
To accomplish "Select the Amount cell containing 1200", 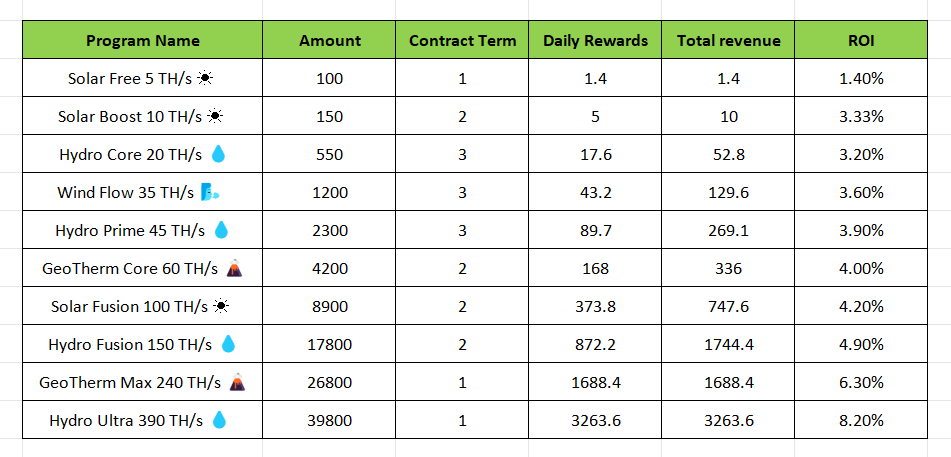I will point(330,192).
